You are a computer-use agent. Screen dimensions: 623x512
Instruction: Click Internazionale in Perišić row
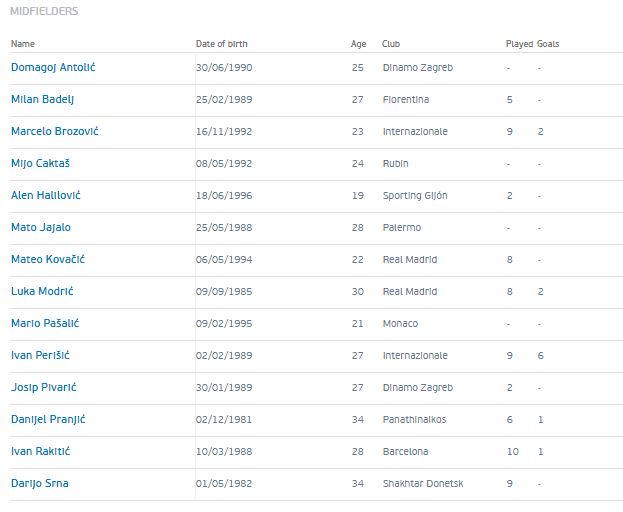click(415, 356)
